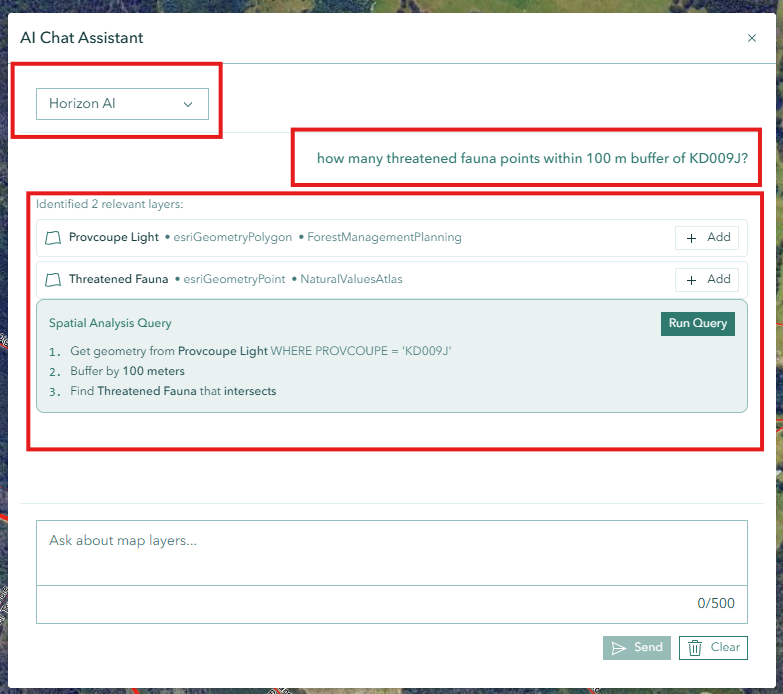
Task: Open the Horizon AI model dropdown
Action: coord(122,104)
